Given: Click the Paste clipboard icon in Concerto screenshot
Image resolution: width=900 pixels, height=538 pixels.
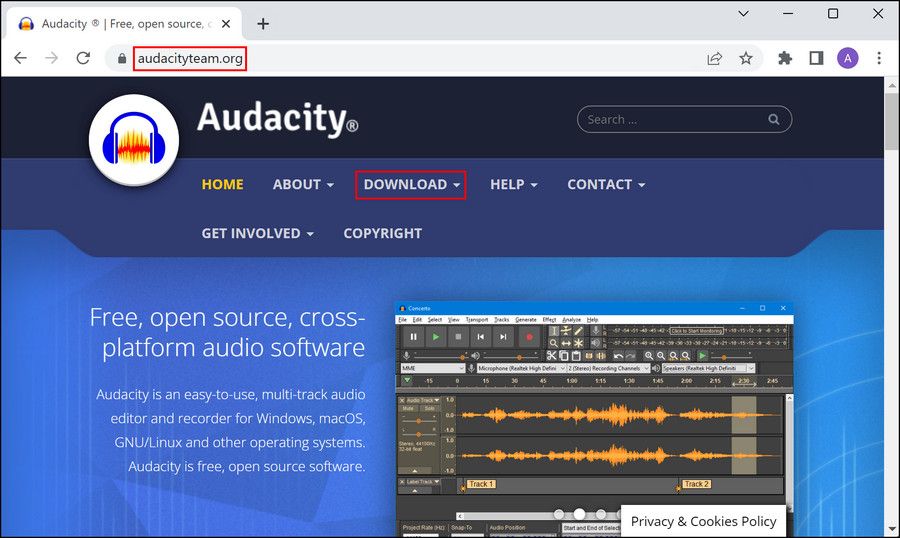Looking at the screenshot, I should (x=576, y=356).
